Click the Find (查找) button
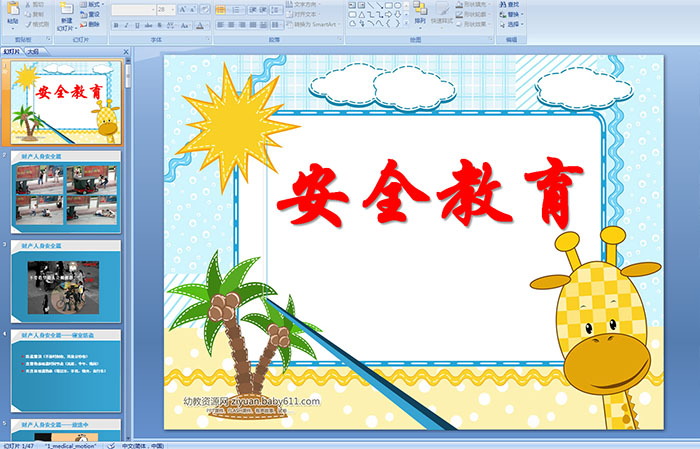Viewport: 700px width, 449px height. [x=509, y=4]
